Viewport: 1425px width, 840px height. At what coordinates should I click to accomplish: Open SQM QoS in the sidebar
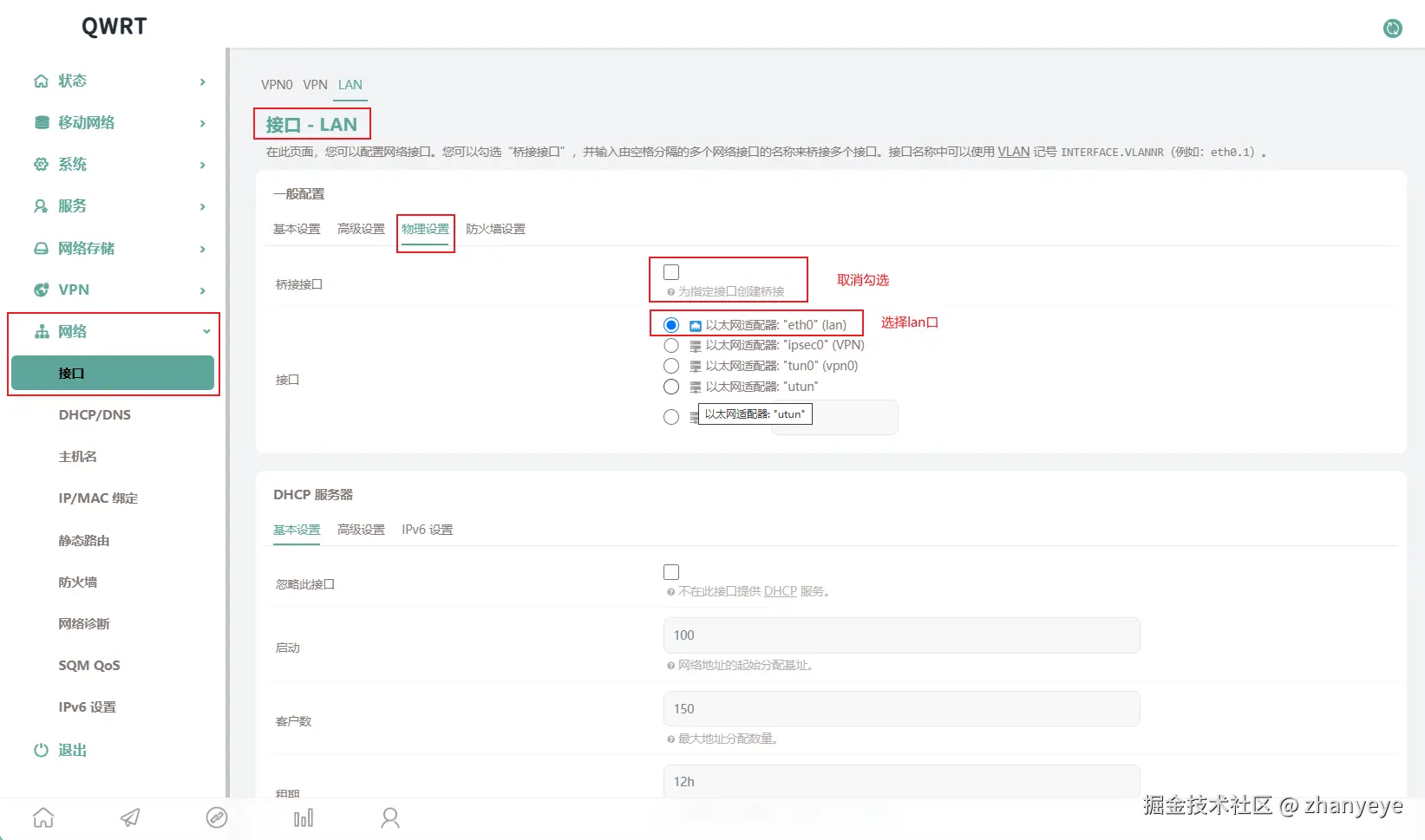click(x=89, y=665)
